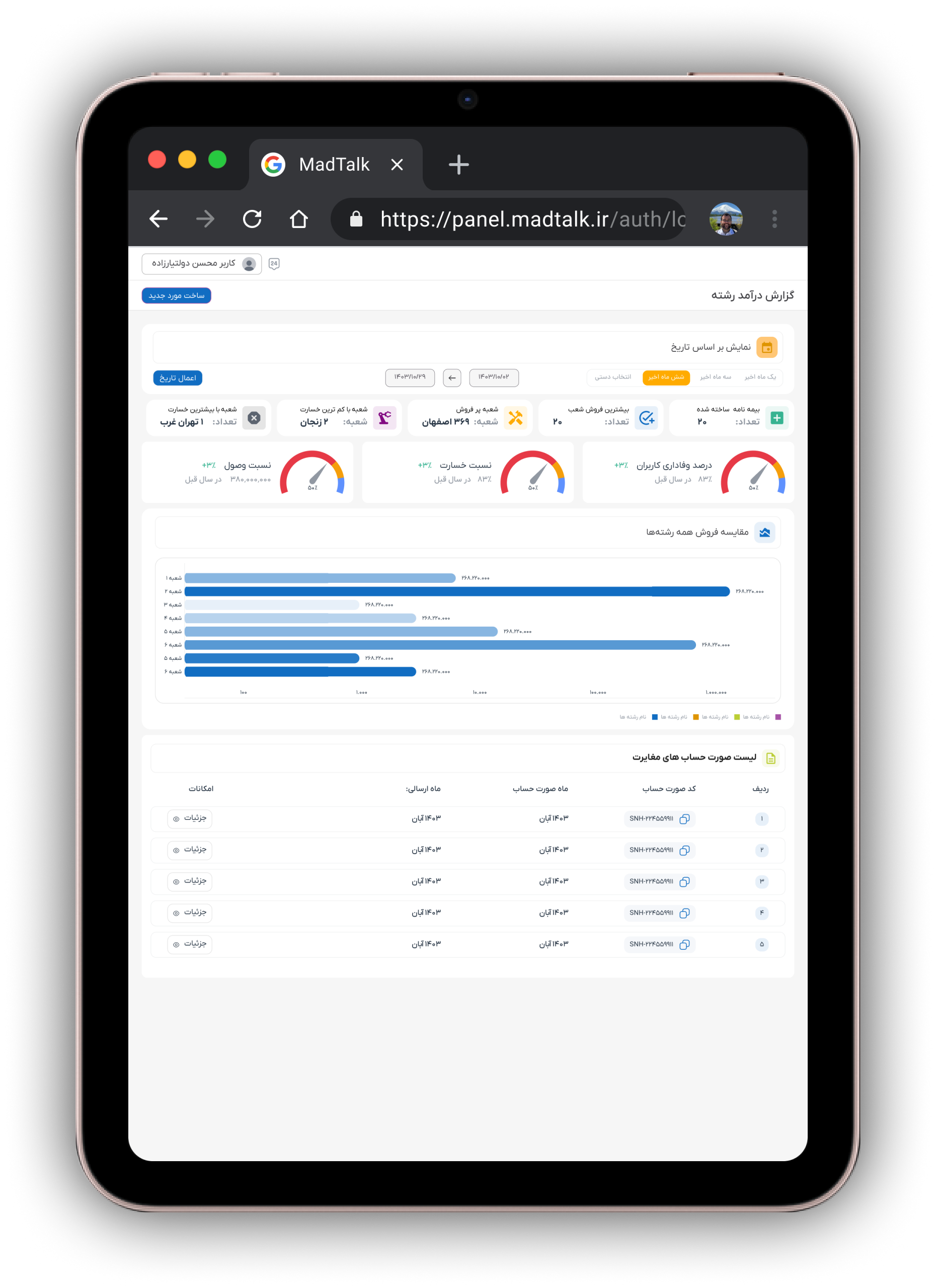Copy the invoice code in row 1

[684, 818]
